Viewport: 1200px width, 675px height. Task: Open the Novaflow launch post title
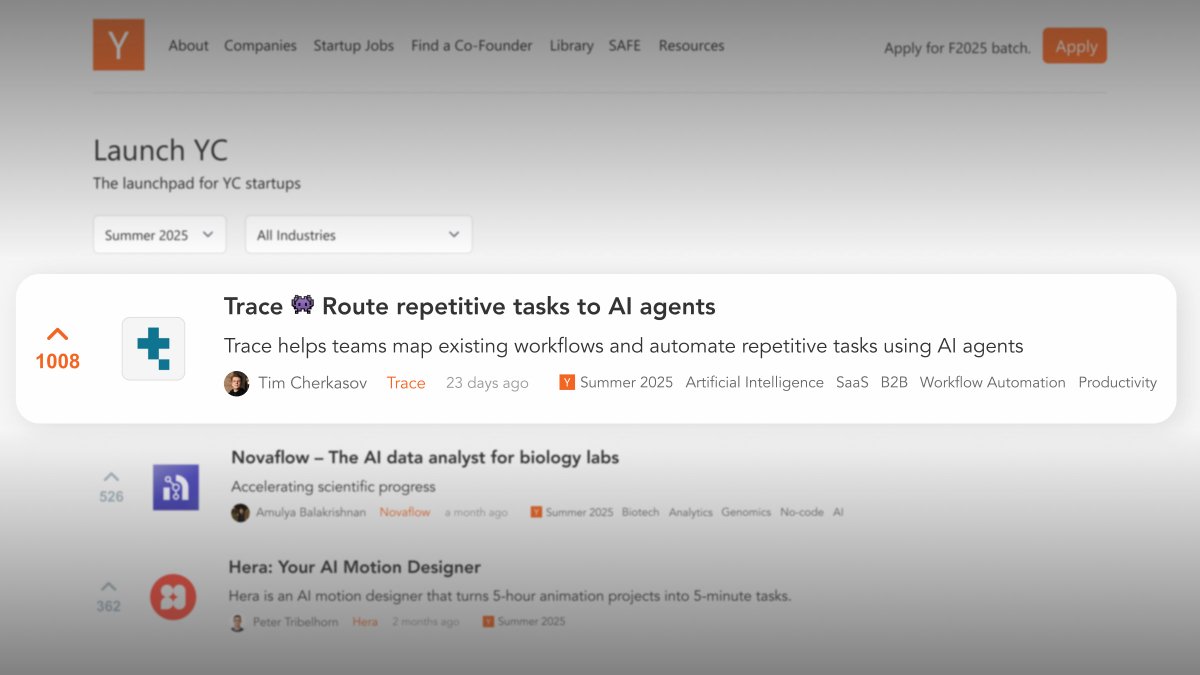point(425,458)
